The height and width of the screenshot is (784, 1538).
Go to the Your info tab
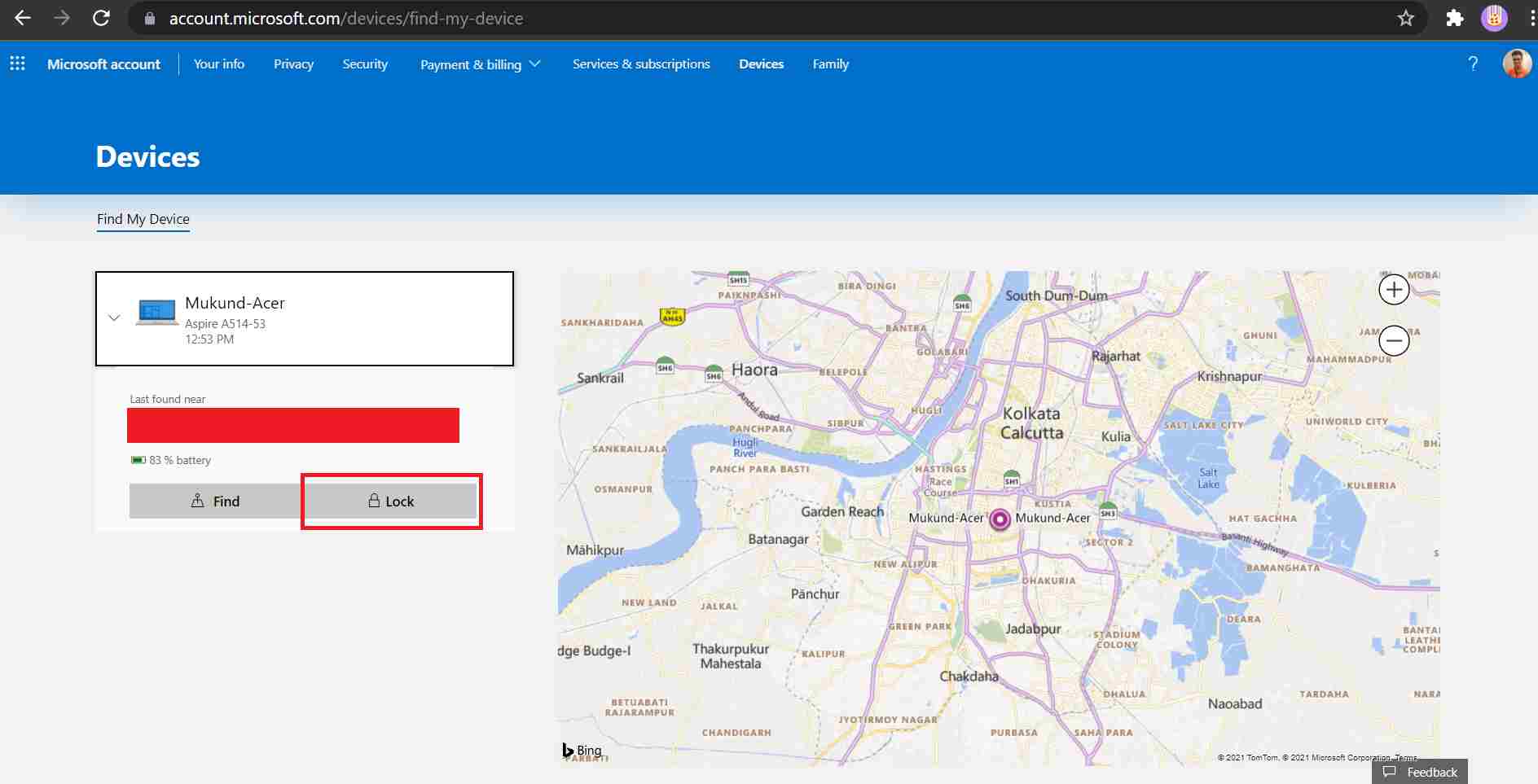(219, 64)
